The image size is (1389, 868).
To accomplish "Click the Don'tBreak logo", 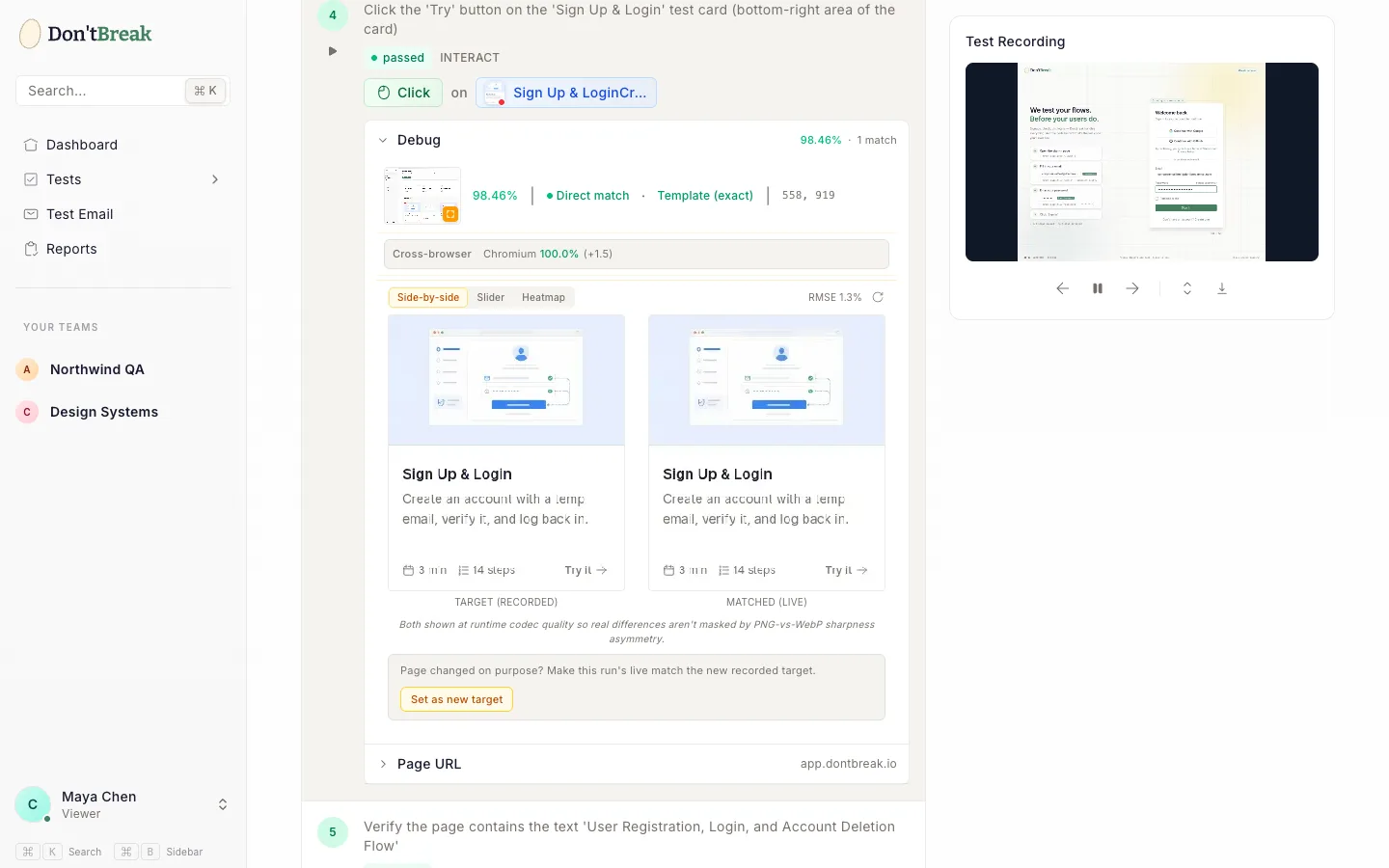I will (86, 34).
